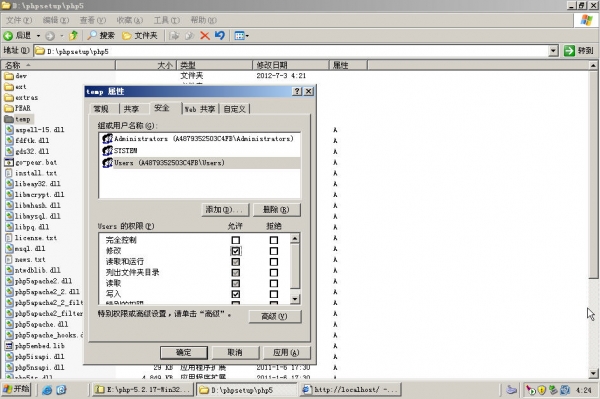Check Deny for 完全控制
The width and height of the screenshot is (600, 399).
(x=274, y=240)
